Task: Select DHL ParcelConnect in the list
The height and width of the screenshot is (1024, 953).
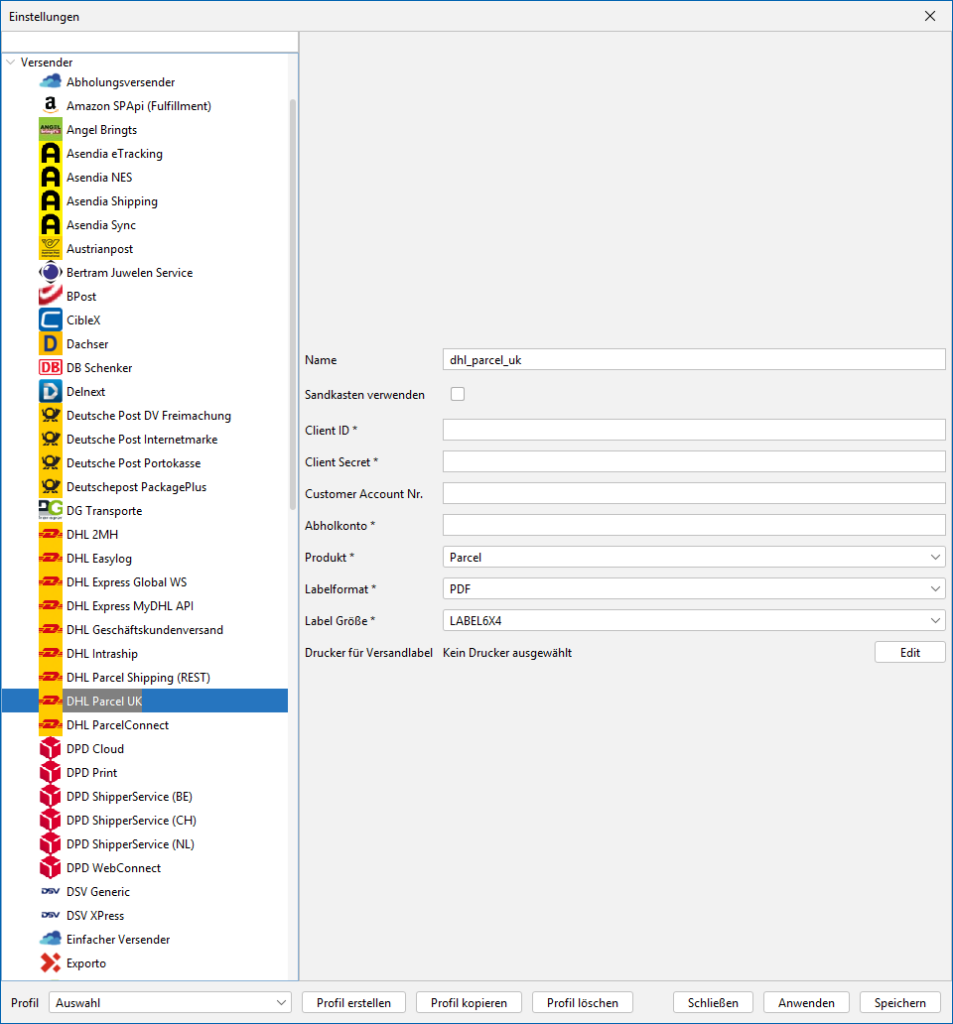Action: point(117,725)
